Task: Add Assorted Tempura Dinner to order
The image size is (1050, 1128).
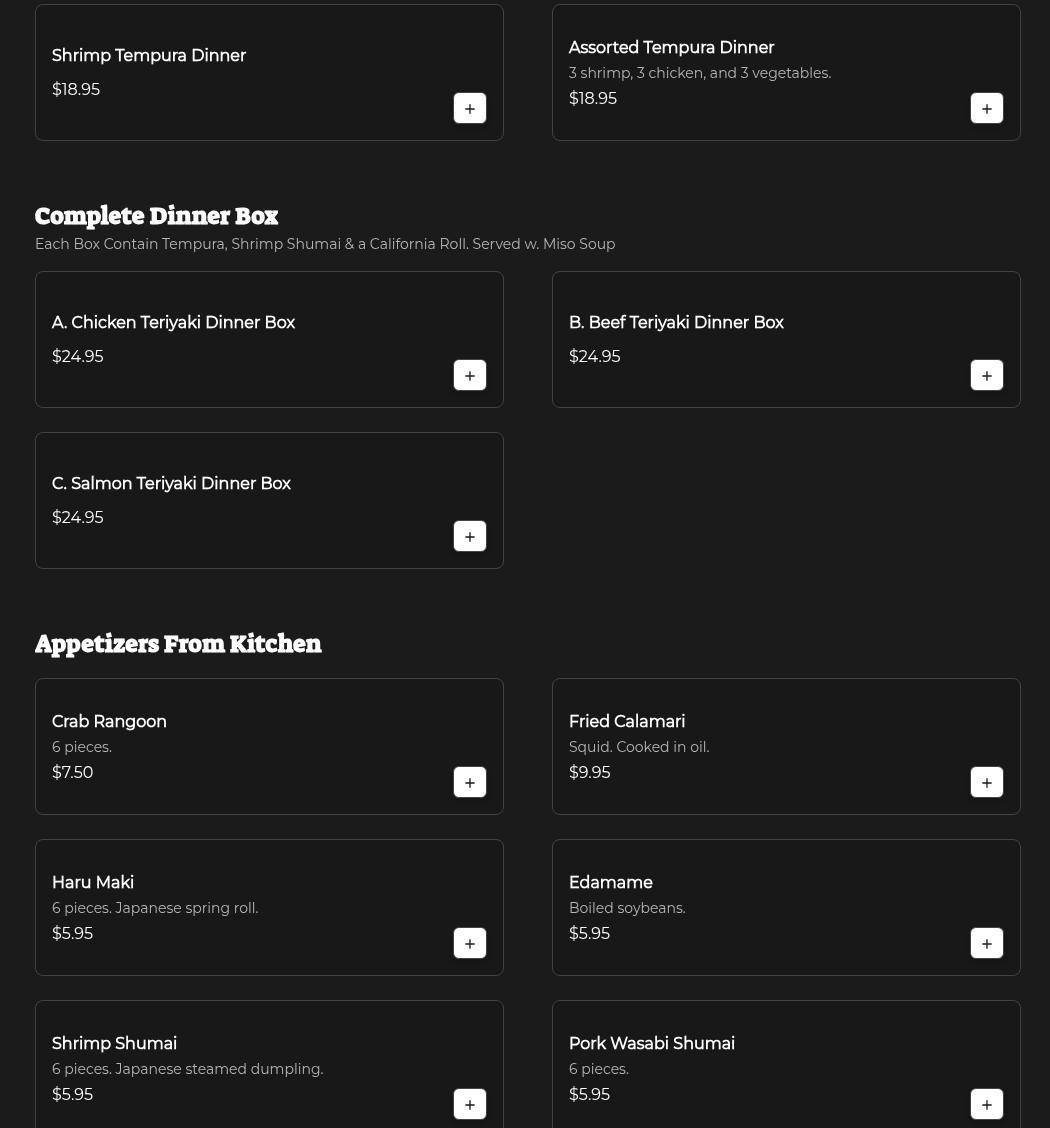Action: (x=987, y=109)
